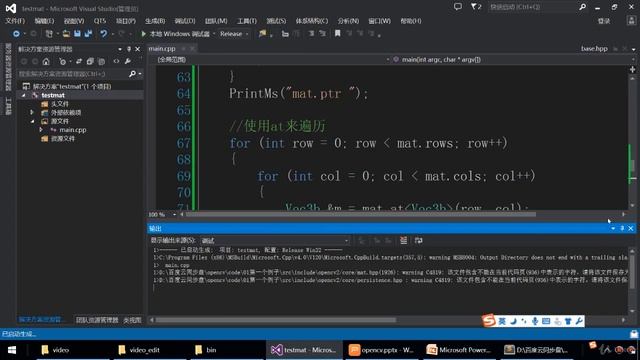Viewport: 640px width, 360px height.
Task: Click the Home icon in Solution Explorer
Action: coord(46,62)
